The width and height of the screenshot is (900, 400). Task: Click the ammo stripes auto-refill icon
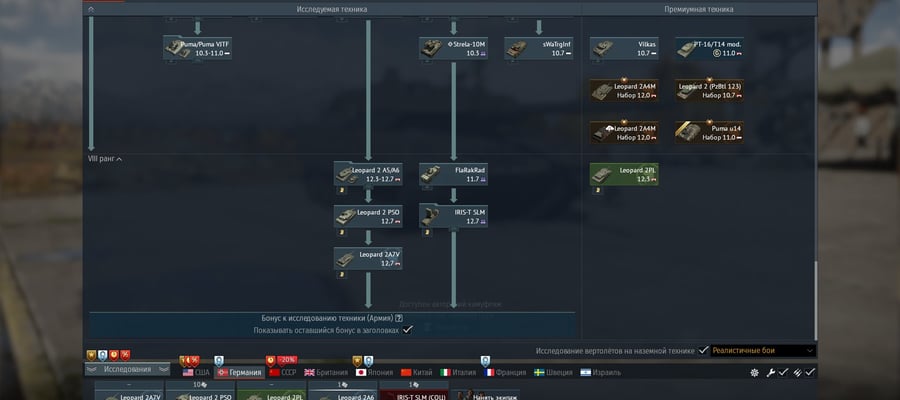pos(798,372)
